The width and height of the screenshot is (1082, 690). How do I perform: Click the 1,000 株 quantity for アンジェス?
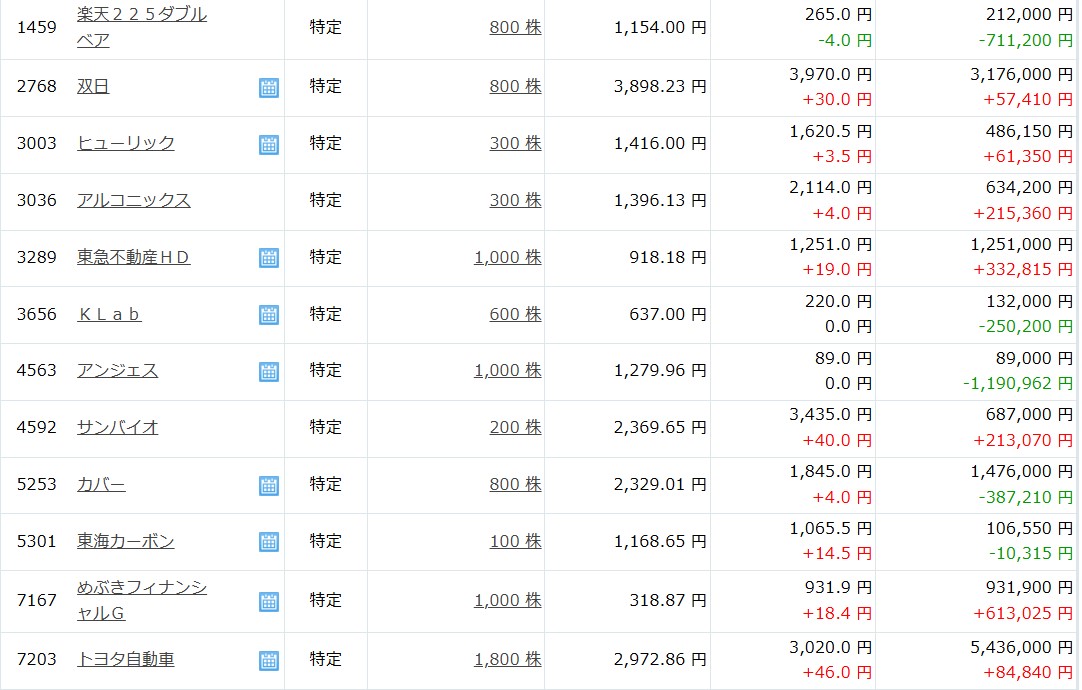pyautogui.click(x=507, y=370)
